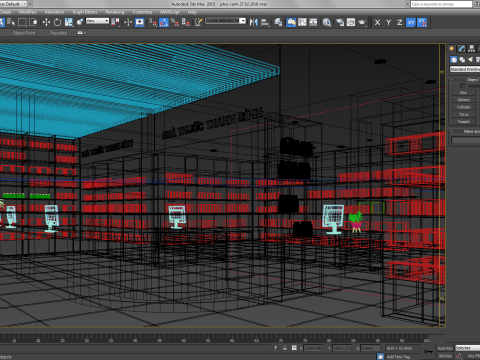Click the Select and Place tool
This screenshot has height=360, width=480.
tap(80, 22)
